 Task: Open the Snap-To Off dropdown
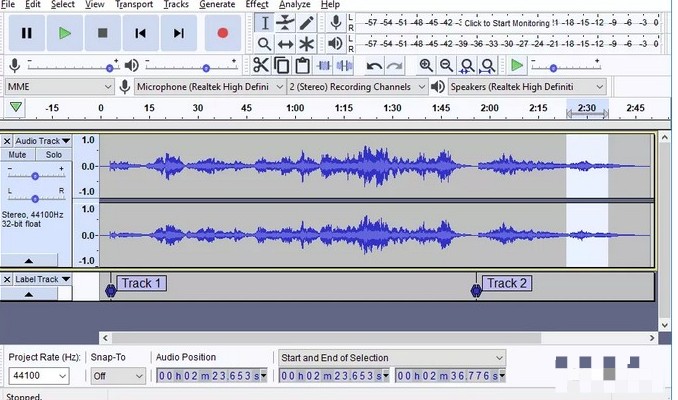click(x=118, y=376)
